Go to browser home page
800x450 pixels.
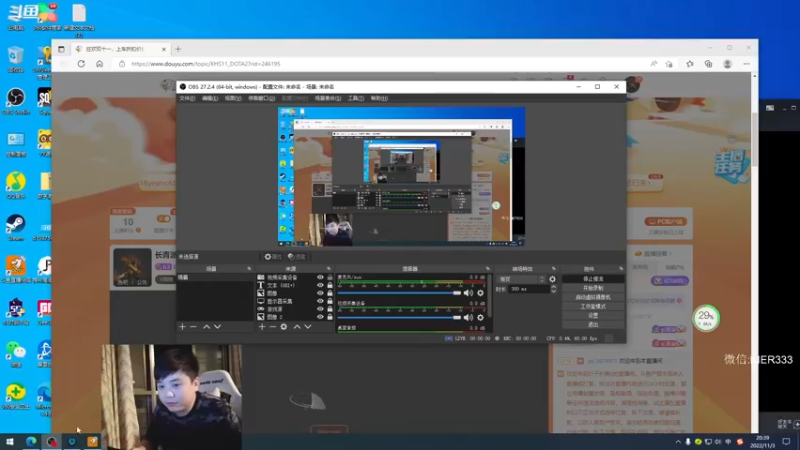coord(99,64)
